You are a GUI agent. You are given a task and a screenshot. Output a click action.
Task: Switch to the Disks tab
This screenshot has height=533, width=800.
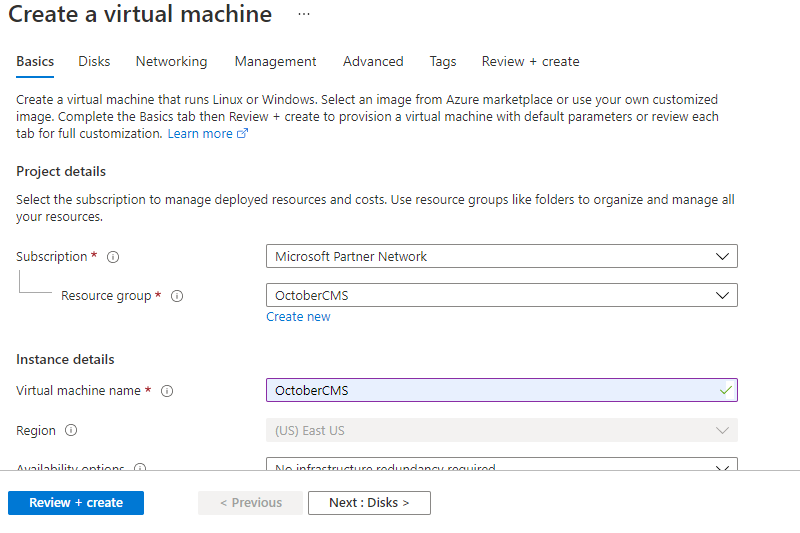(x=94, y=61)
